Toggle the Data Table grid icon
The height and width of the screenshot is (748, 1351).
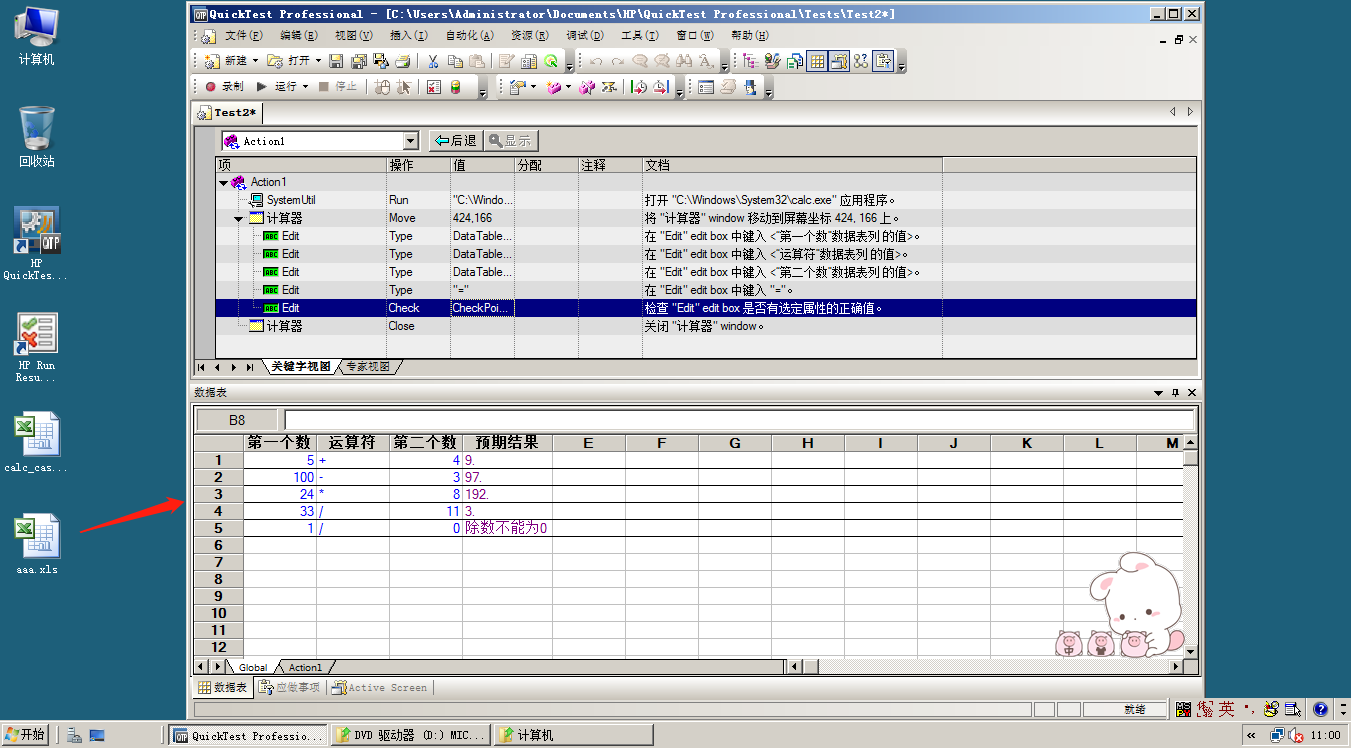817,61
